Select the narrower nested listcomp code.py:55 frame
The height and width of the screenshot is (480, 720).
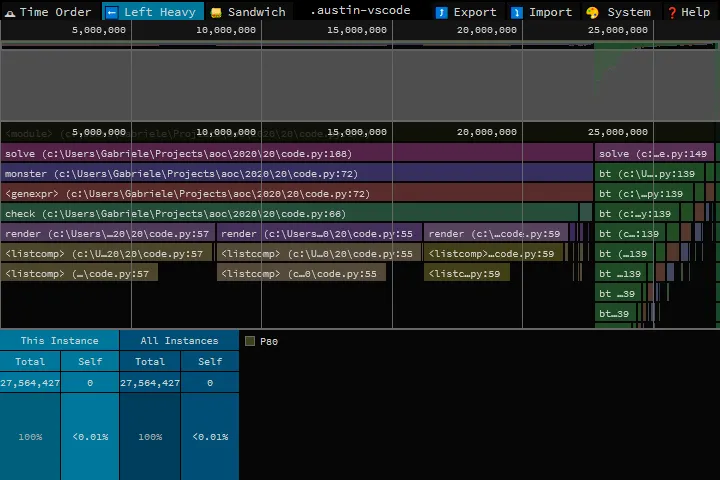[301, 273]
